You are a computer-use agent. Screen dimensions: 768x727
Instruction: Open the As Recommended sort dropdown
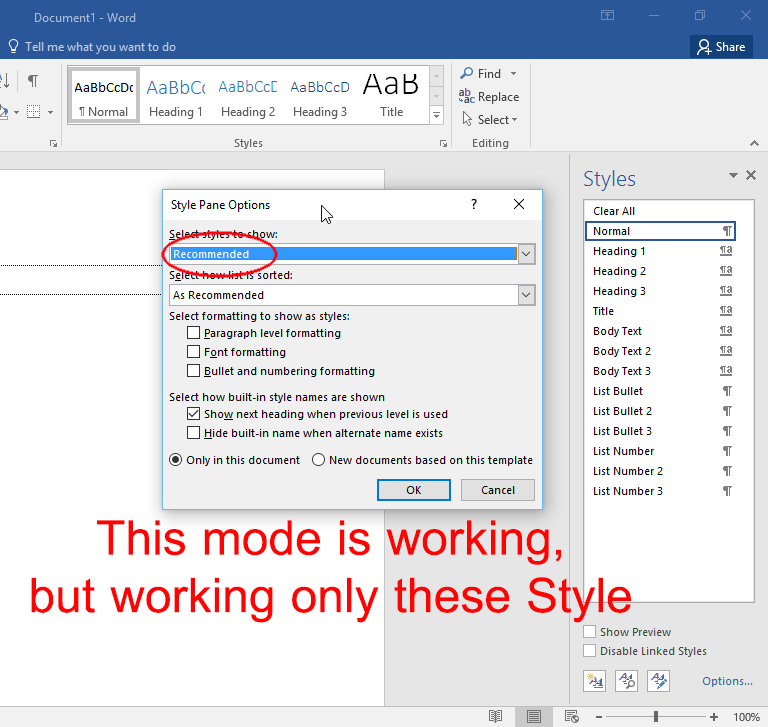tap(526, 295)
